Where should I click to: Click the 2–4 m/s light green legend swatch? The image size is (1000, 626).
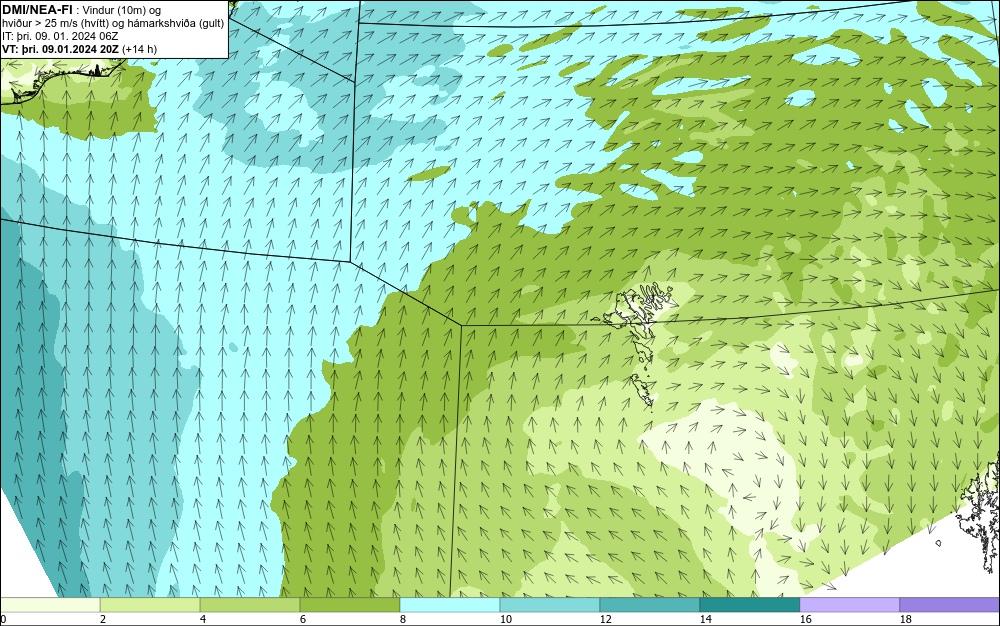150,604
